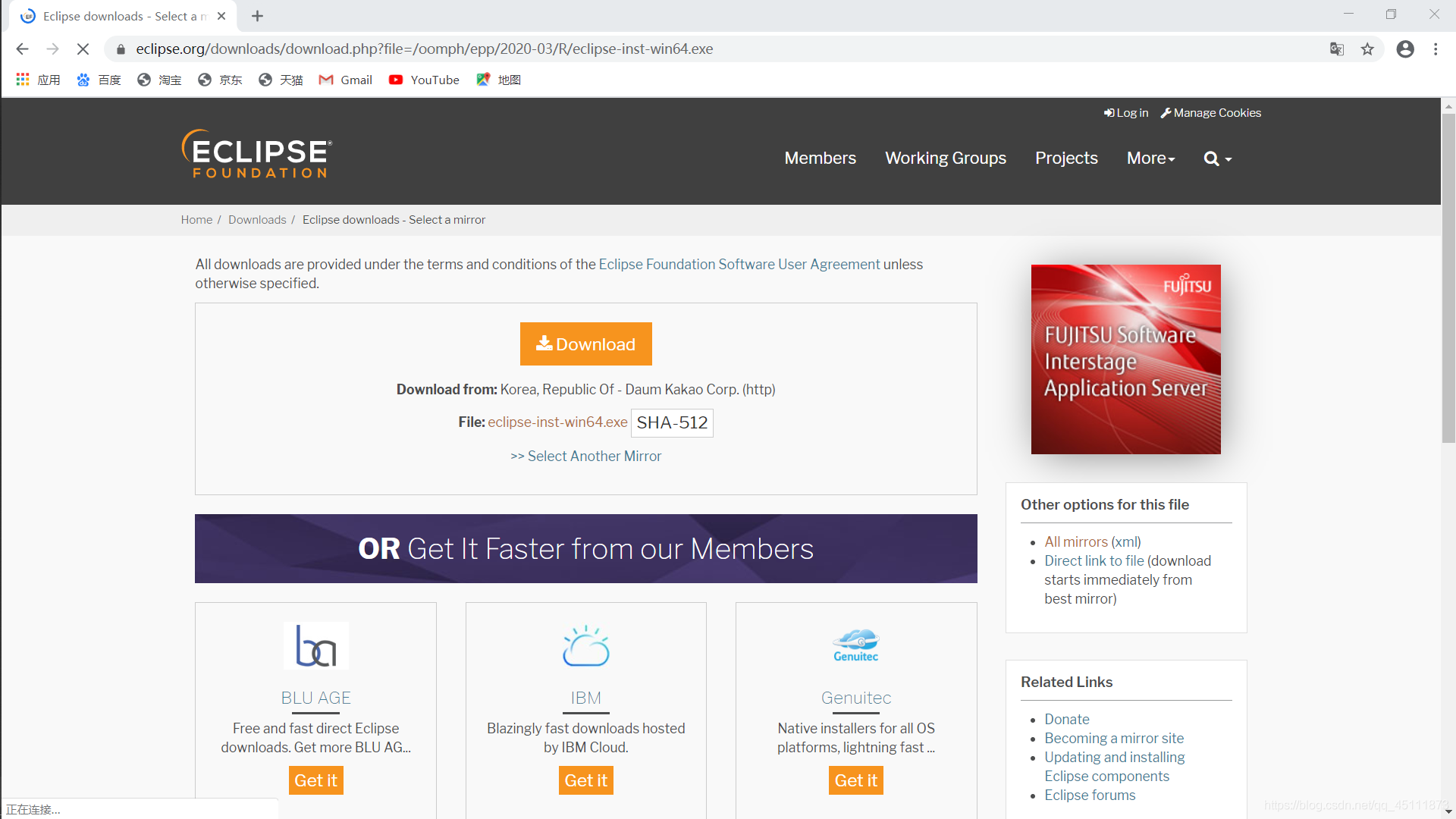Click the Select Another Mirror link
The image size is (1456, 819).
[x=585, y=456]
